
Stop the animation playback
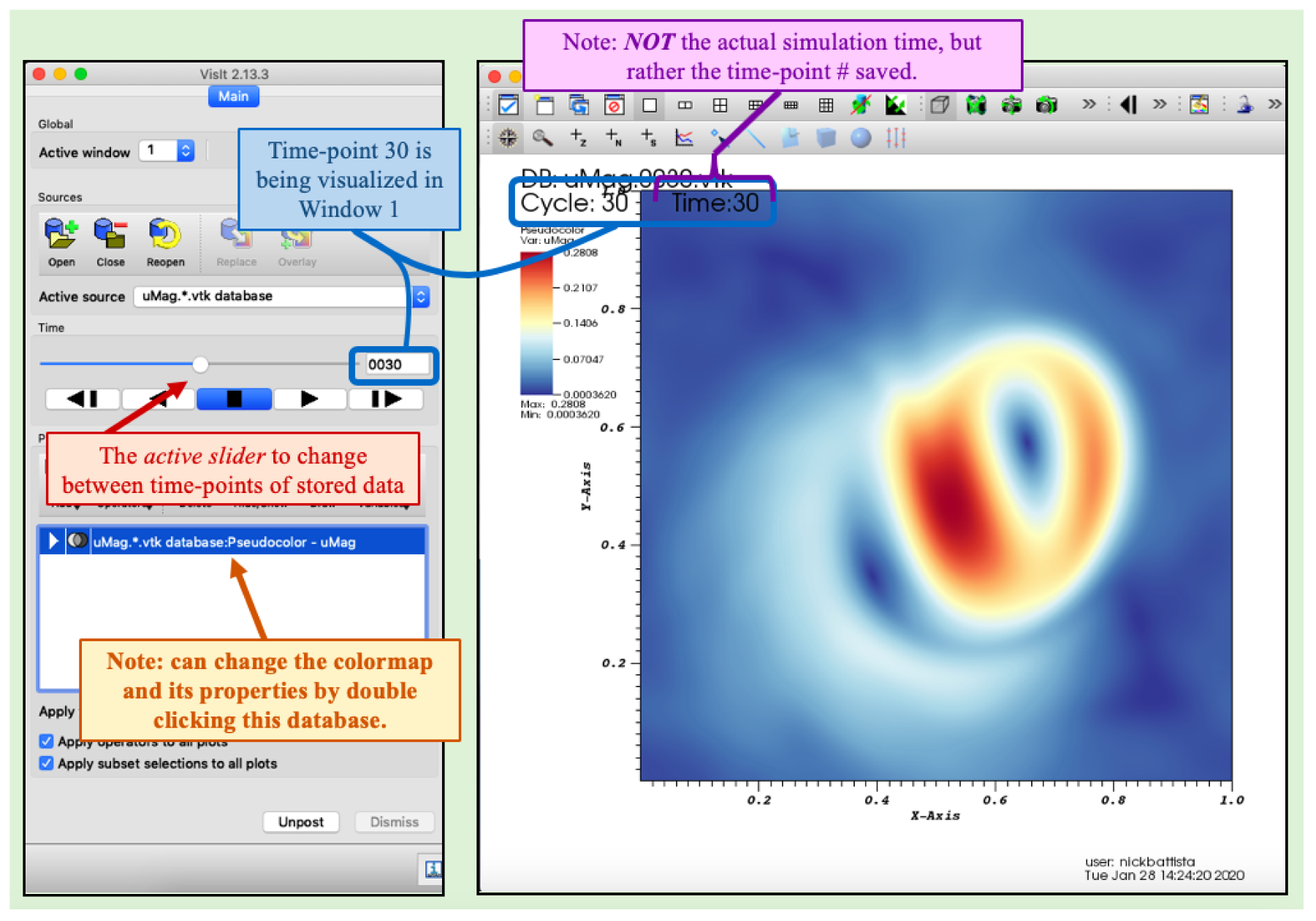pyautogui.click(x=234, y=399)
